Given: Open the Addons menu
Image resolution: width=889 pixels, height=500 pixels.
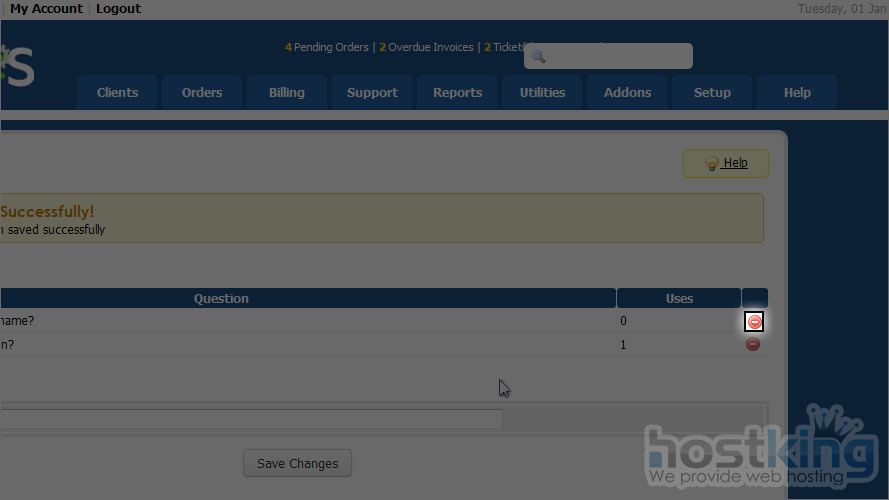Looking at the screenshot, I should click(x=627, y=93).
